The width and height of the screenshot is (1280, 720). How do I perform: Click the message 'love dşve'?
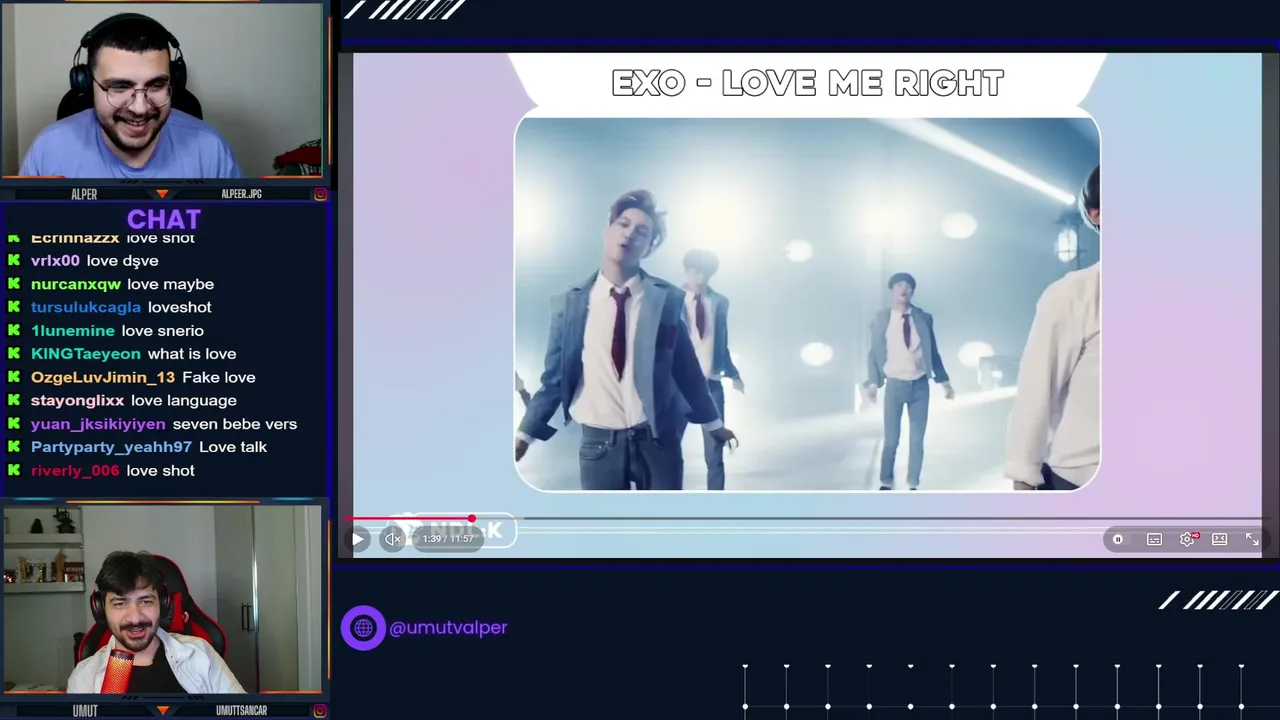click(x=122, y=260)
